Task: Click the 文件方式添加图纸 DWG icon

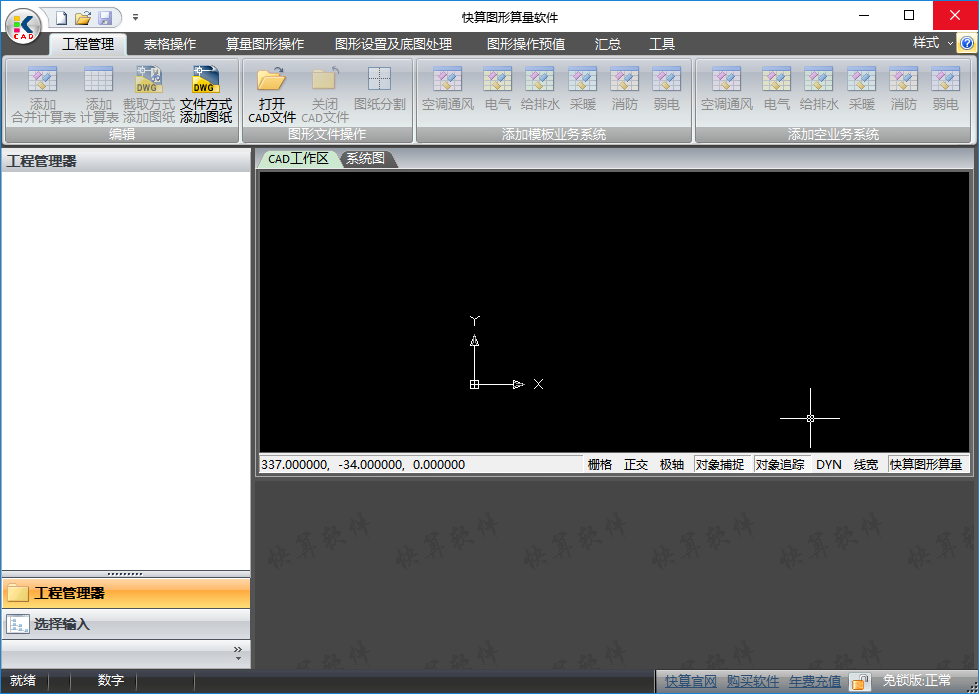Action: point(205,81)
